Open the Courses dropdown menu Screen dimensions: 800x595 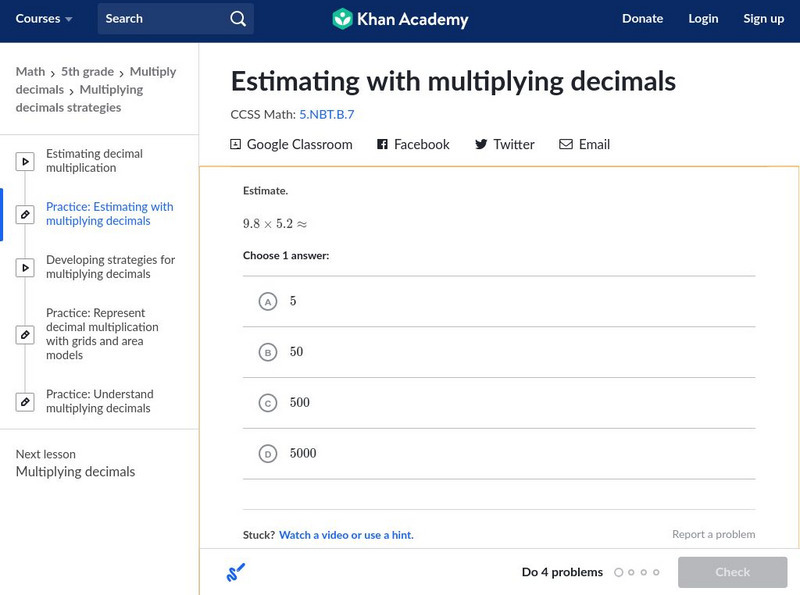(44, 19)
